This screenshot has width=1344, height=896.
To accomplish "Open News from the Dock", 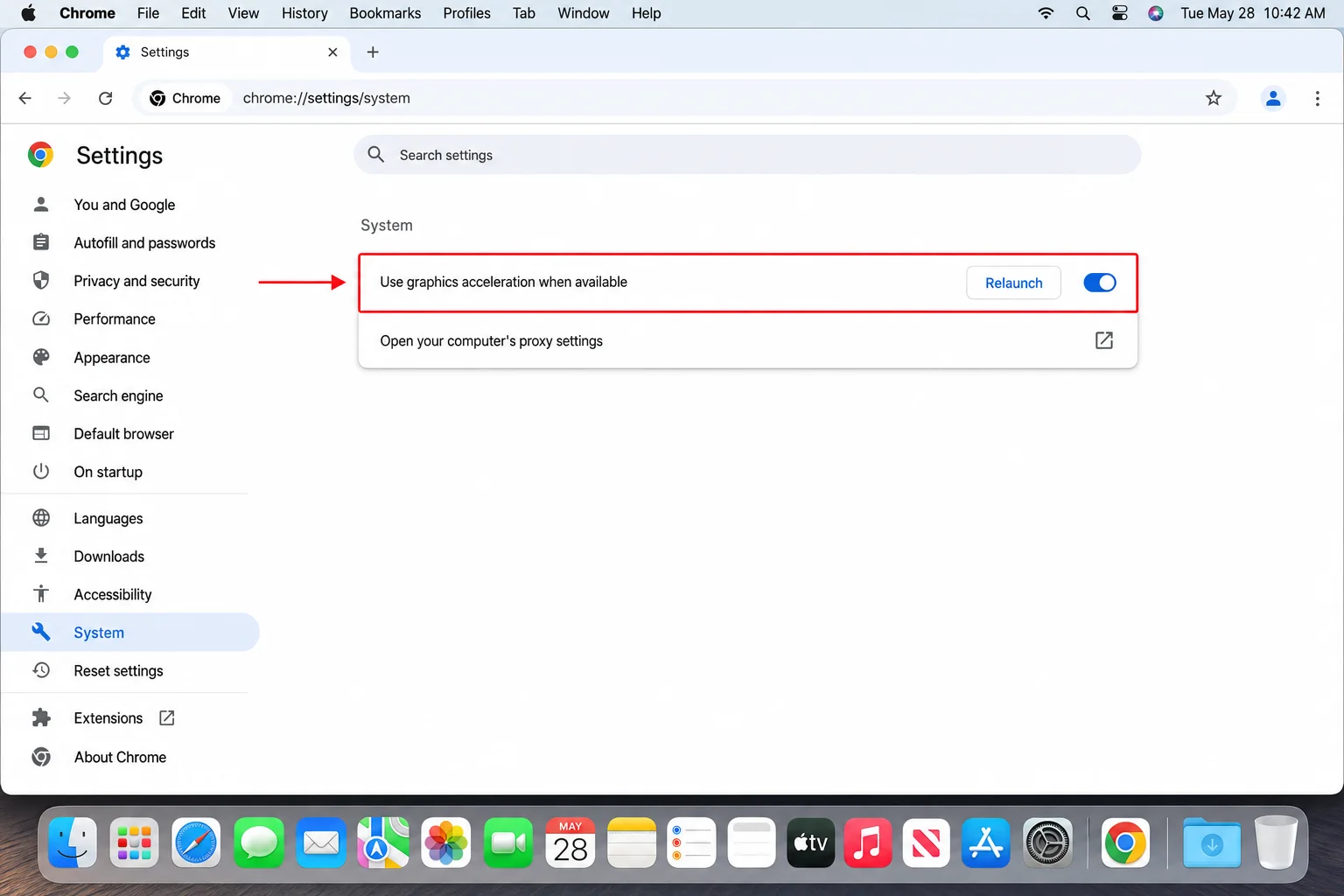I will [x=927, y=843].
